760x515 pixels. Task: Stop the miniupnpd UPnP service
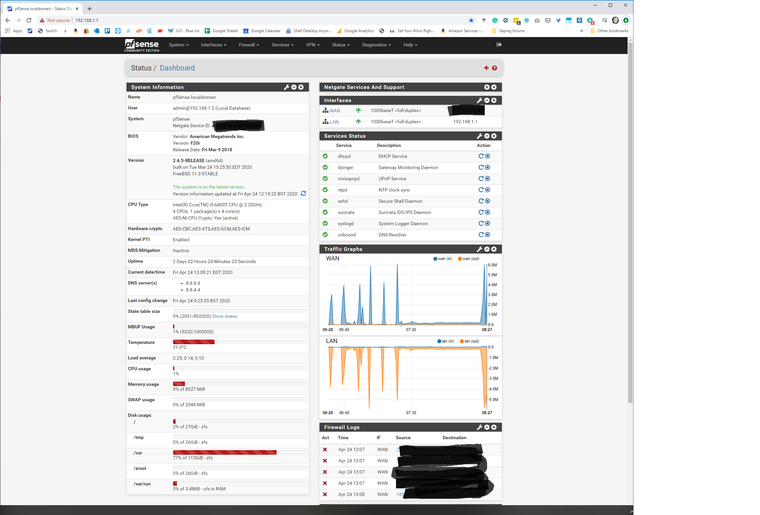coord(488,179)
